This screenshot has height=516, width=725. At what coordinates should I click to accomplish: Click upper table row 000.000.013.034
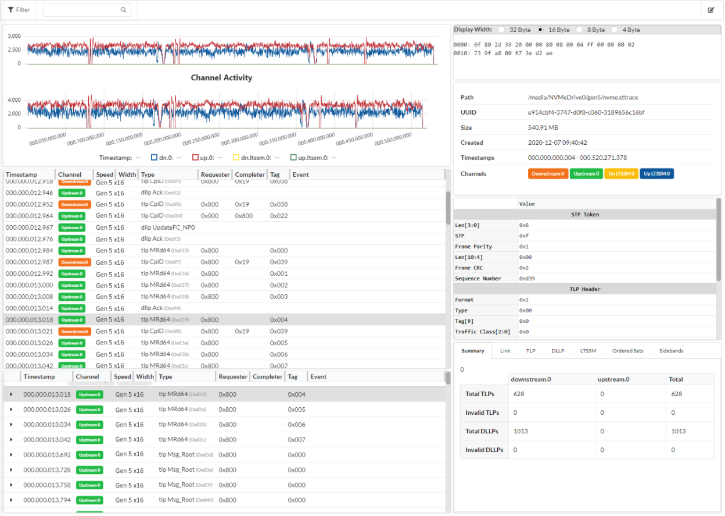[224, 355]
